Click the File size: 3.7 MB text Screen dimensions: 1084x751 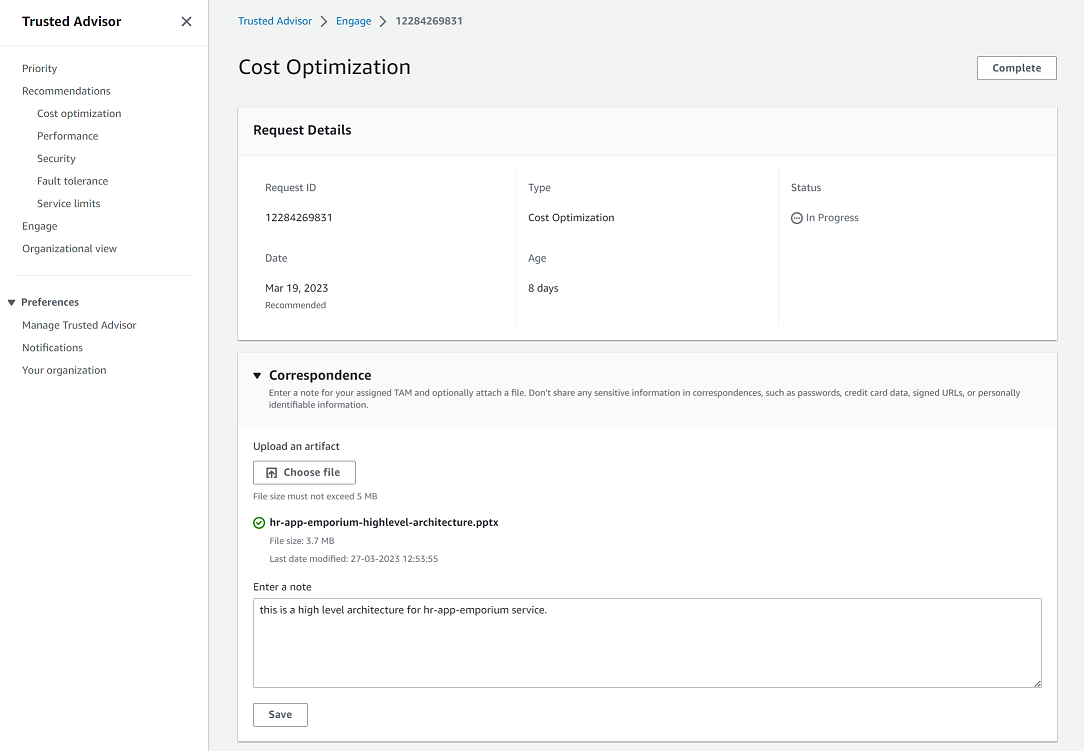pyautogui.click(x=301, y=541)
